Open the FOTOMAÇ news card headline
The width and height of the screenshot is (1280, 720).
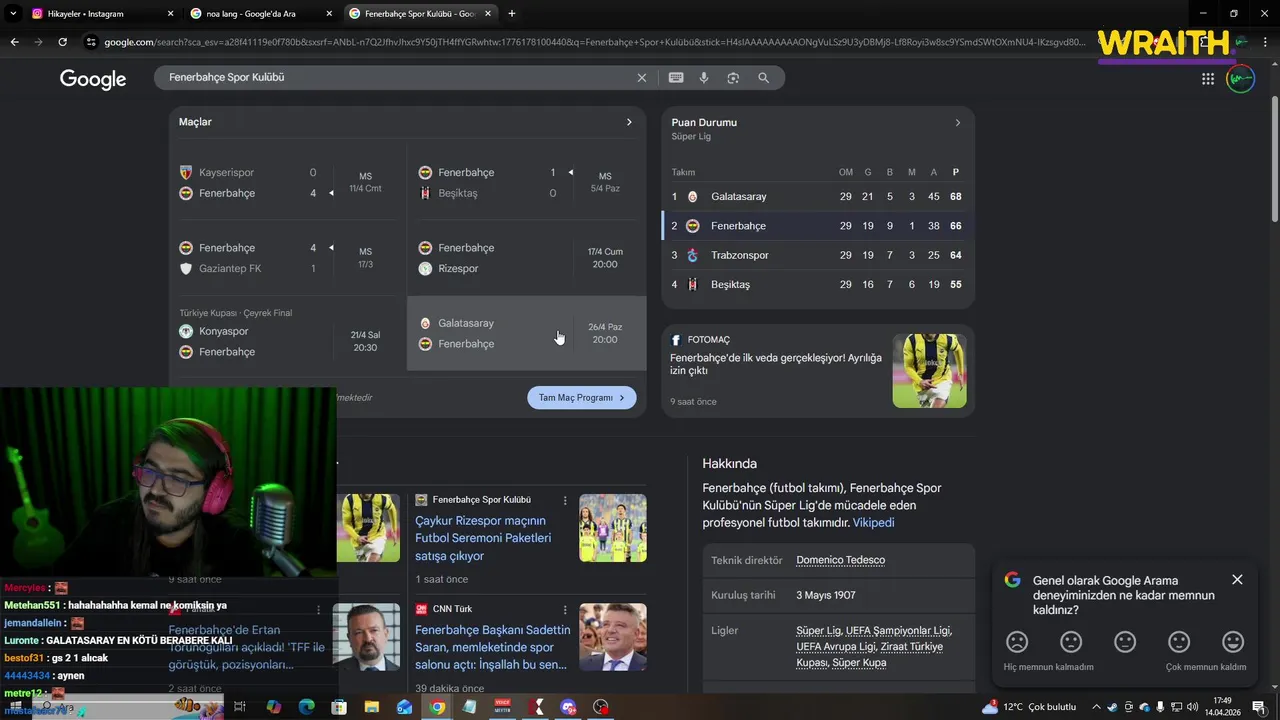point(776,364)
